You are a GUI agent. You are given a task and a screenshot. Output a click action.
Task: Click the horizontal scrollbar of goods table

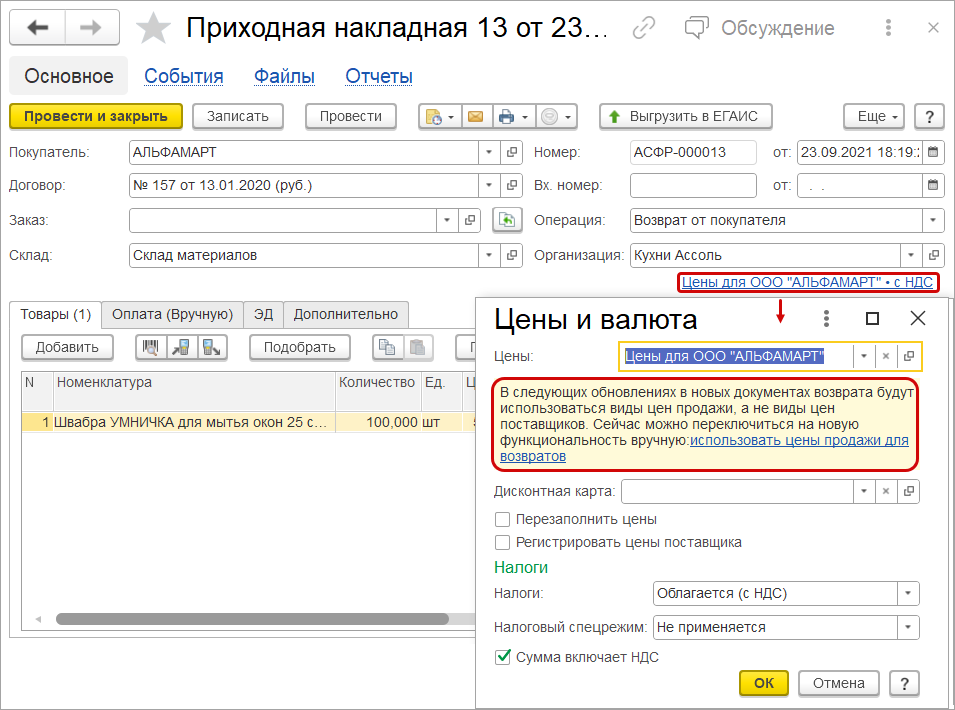pos(252,619)
